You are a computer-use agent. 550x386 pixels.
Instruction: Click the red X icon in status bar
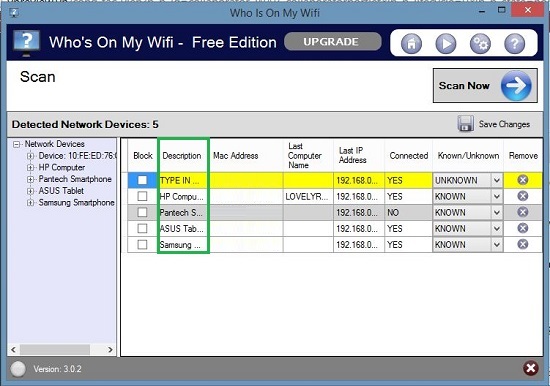(531, 368)
